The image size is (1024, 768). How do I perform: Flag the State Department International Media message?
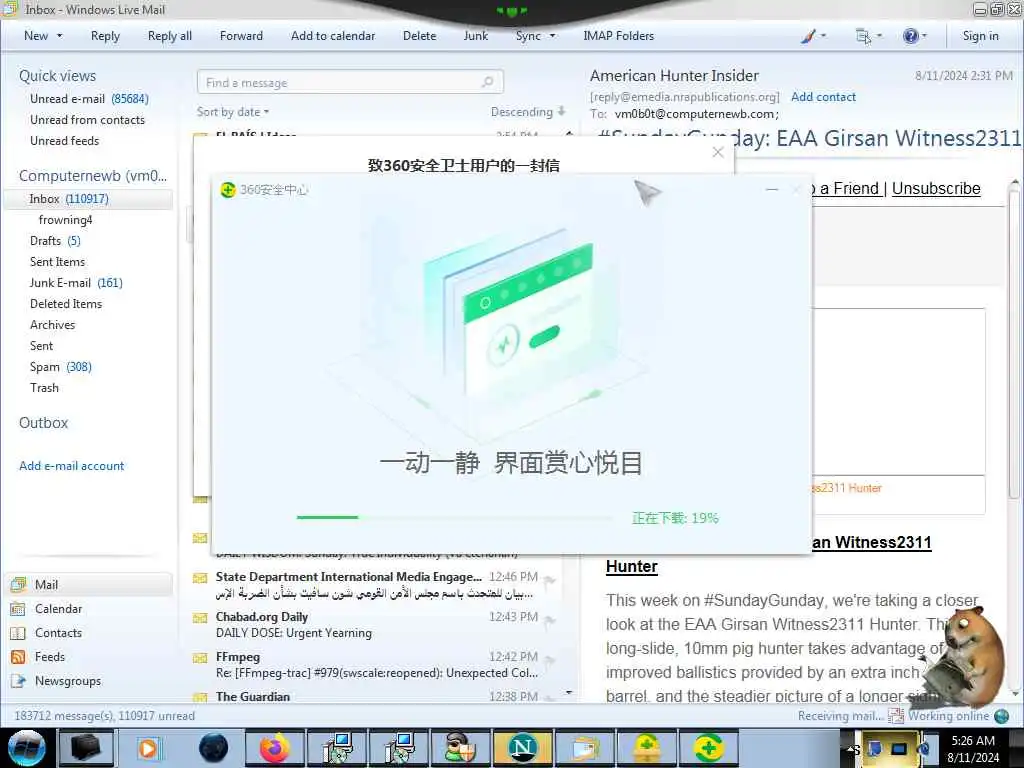coord(550,581)
